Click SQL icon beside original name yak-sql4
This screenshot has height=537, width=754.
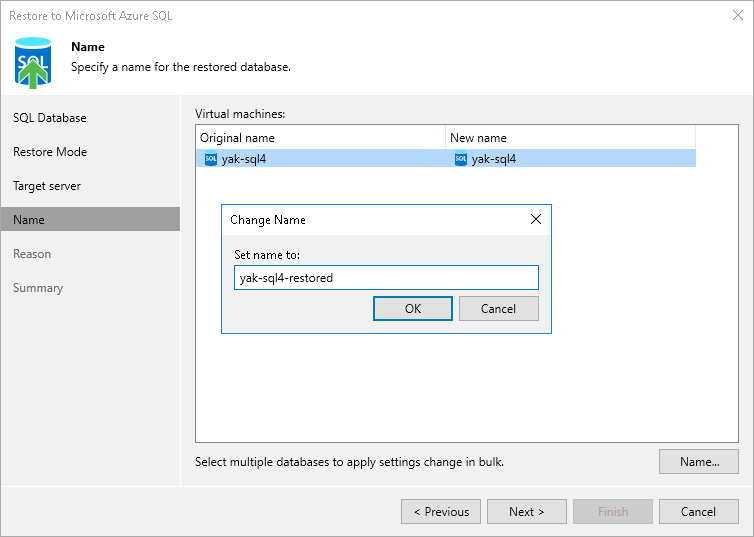[x=211, y=159]
